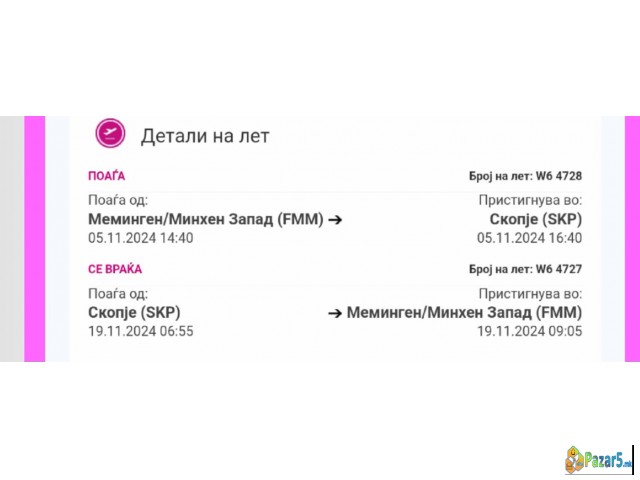The image size is (640, 480).
Task: Click the ПОАЃА section label
Action: [107, 176]
